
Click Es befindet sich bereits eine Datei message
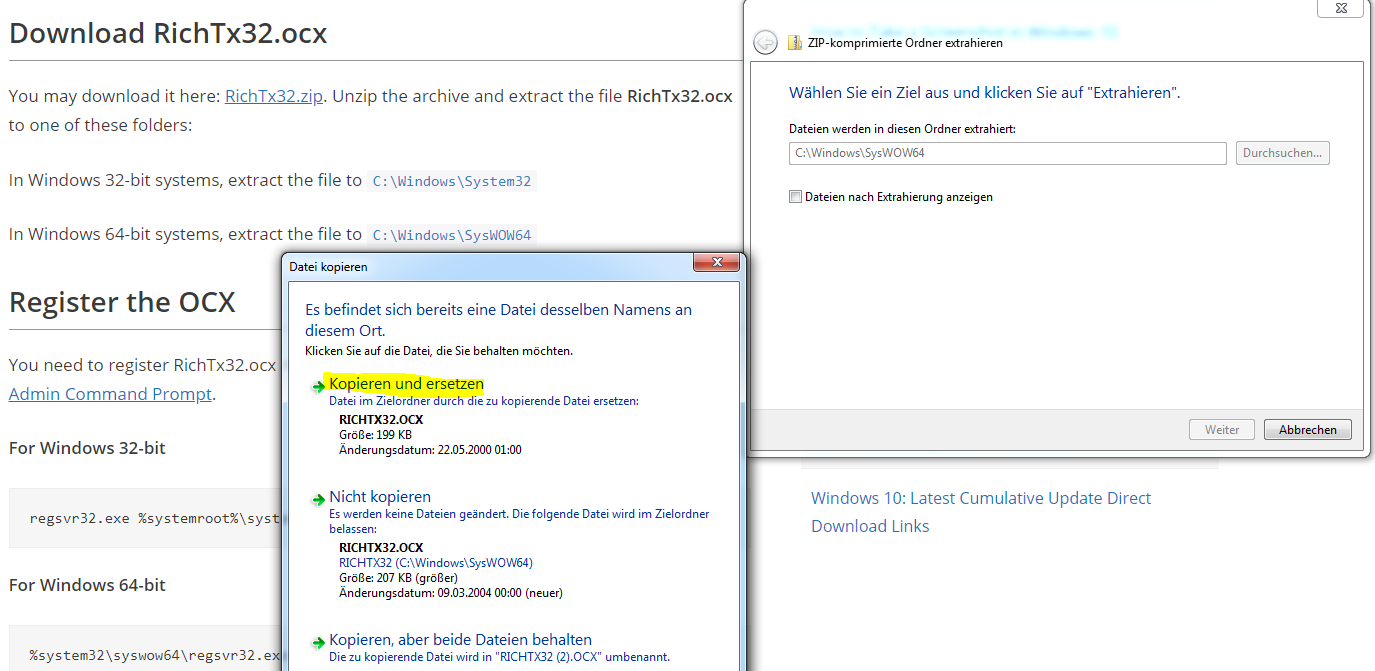click(498, 320)
